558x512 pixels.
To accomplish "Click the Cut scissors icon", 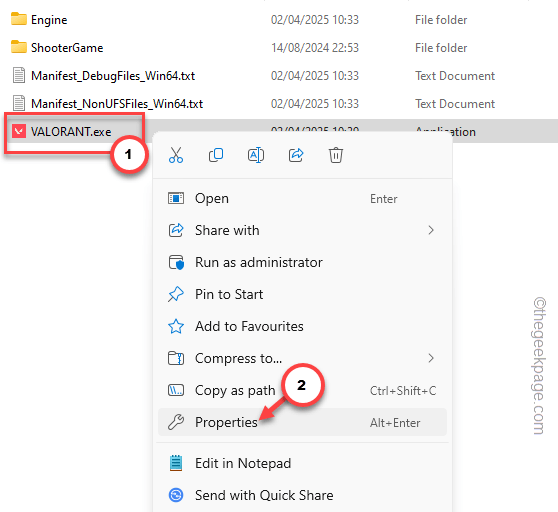I will 176,155.
